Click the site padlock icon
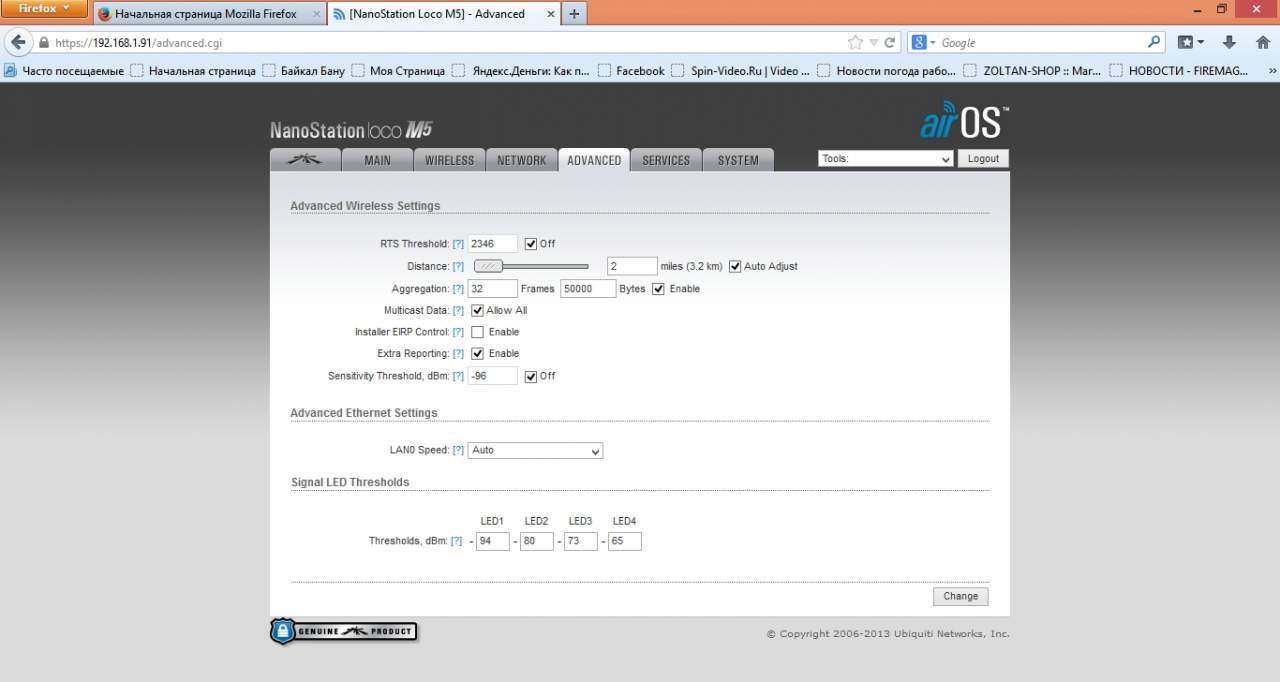Image resolution: width=1280 pixels, height=682 pixels. coord(43,43)
